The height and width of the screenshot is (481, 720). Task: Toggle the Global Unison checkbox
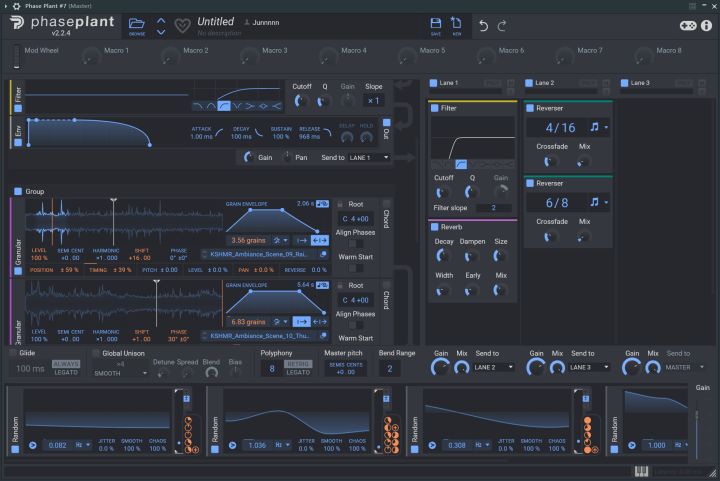point(96,353)
